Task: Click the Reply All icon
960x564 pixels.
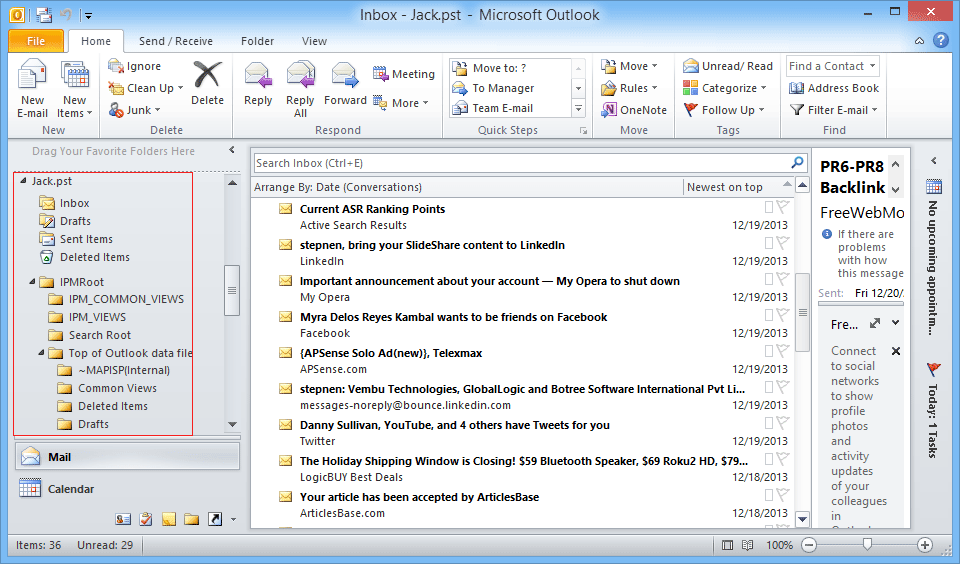Action: [x=300, y=75]
